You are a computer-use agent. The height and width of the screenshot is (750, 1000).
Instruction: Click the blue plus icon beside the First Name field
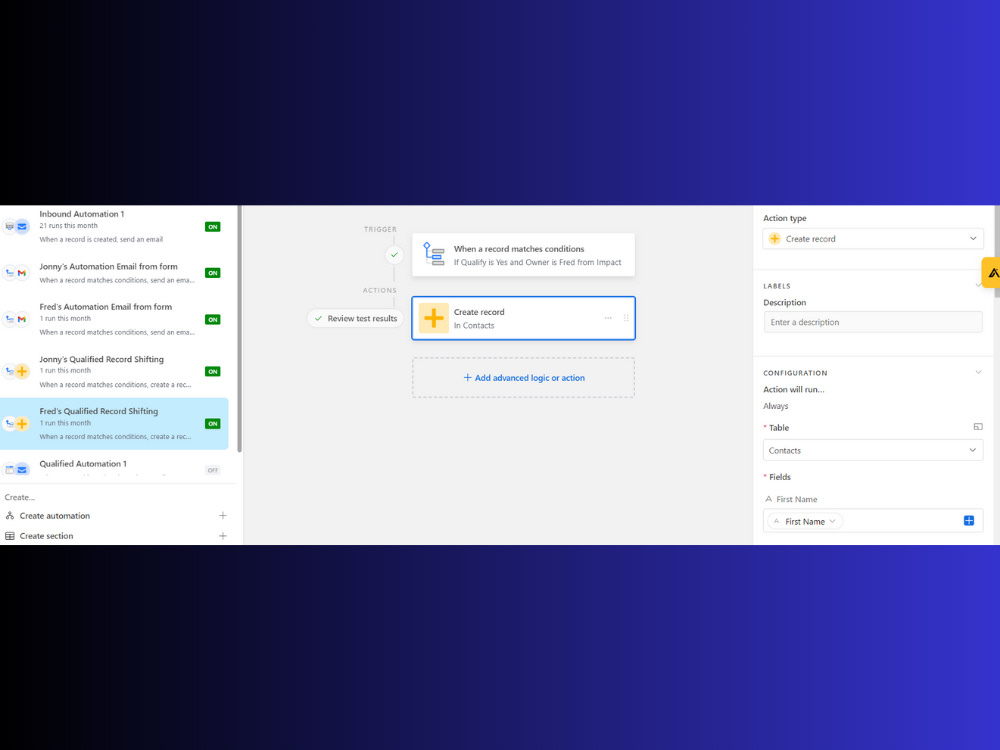coord(968,520)
